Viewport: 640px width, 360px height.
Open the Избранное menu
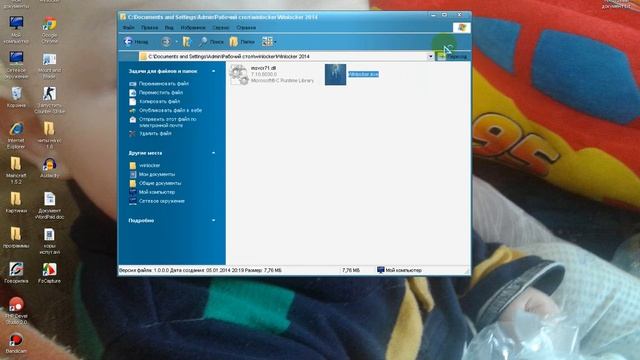193,28
